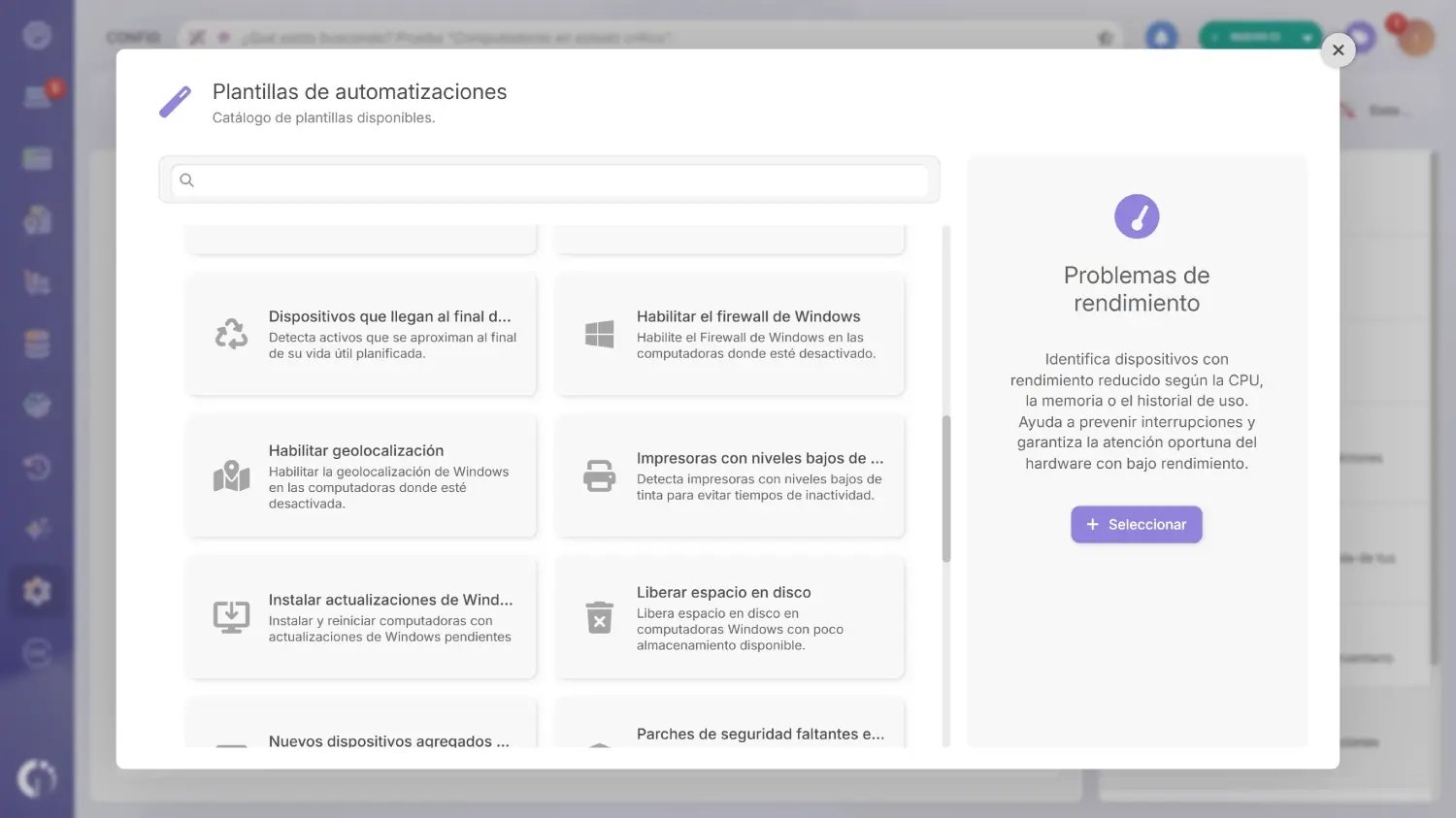Select 'Instalar actualizaciones de Wind...' template
This screenshot has height=818, width=1456.
point(361,617)
